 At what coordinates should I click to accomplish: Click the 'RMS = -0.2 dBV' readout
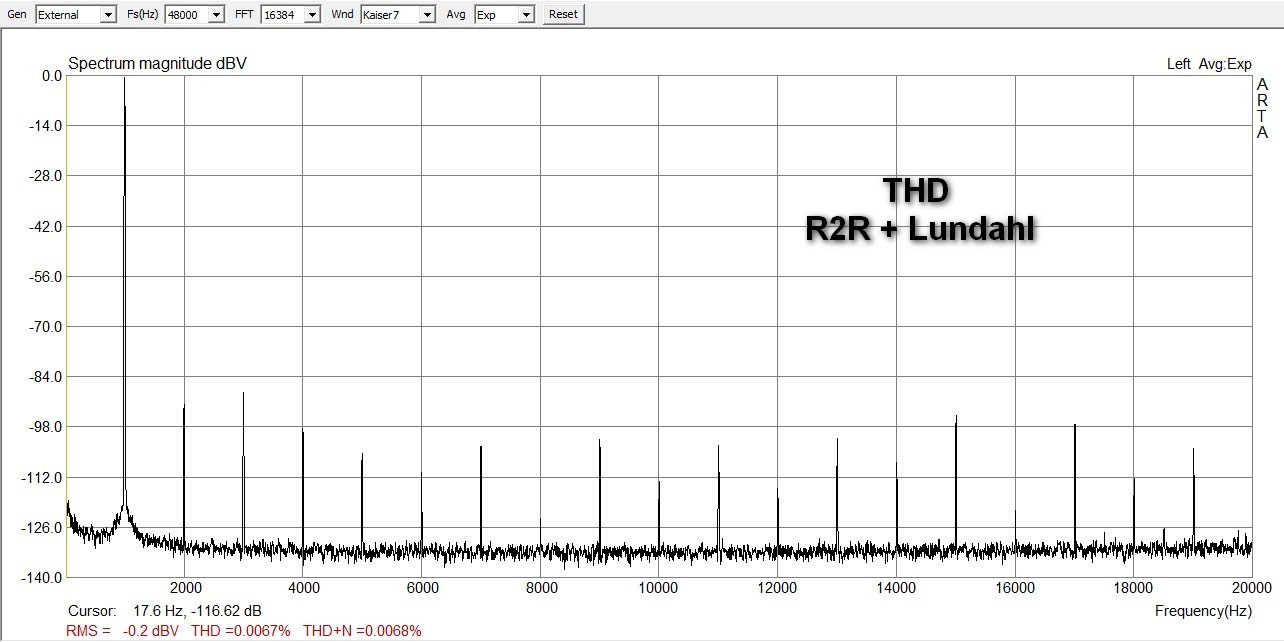pyautogui.click(x=122, y=630)
